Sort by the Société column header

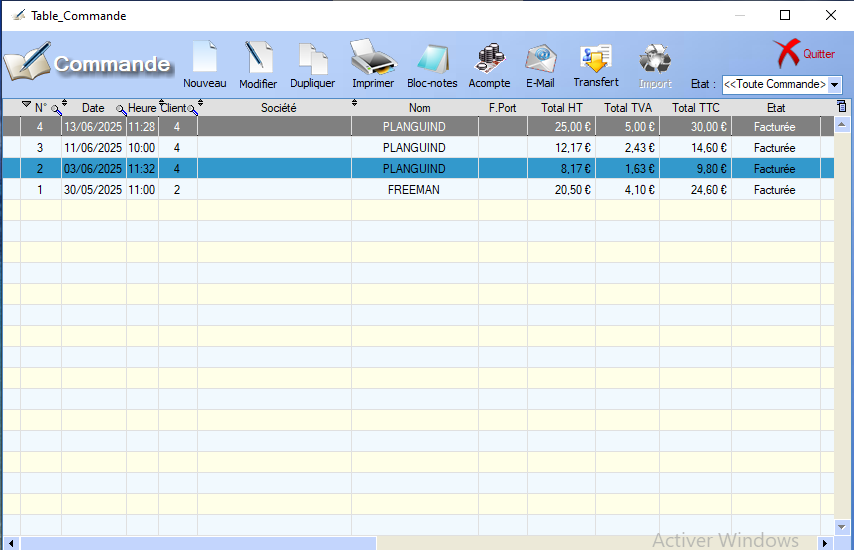[278, 108]
